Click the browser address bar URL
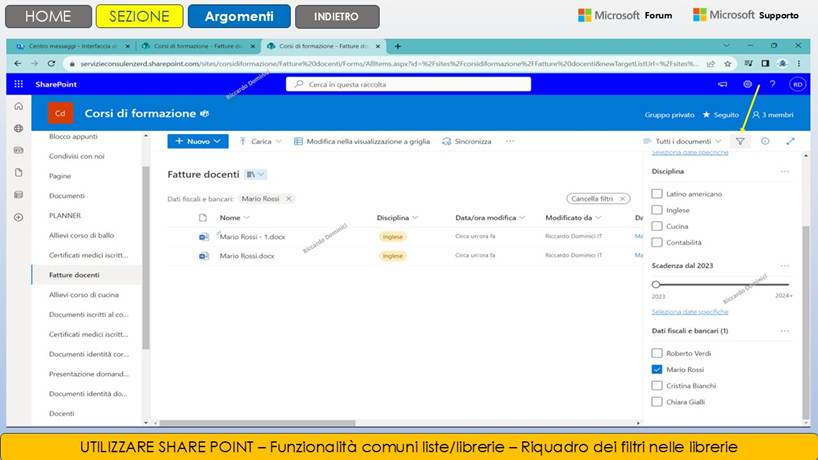The width and height of the screenshot is (818, 460). click(389, 64)
